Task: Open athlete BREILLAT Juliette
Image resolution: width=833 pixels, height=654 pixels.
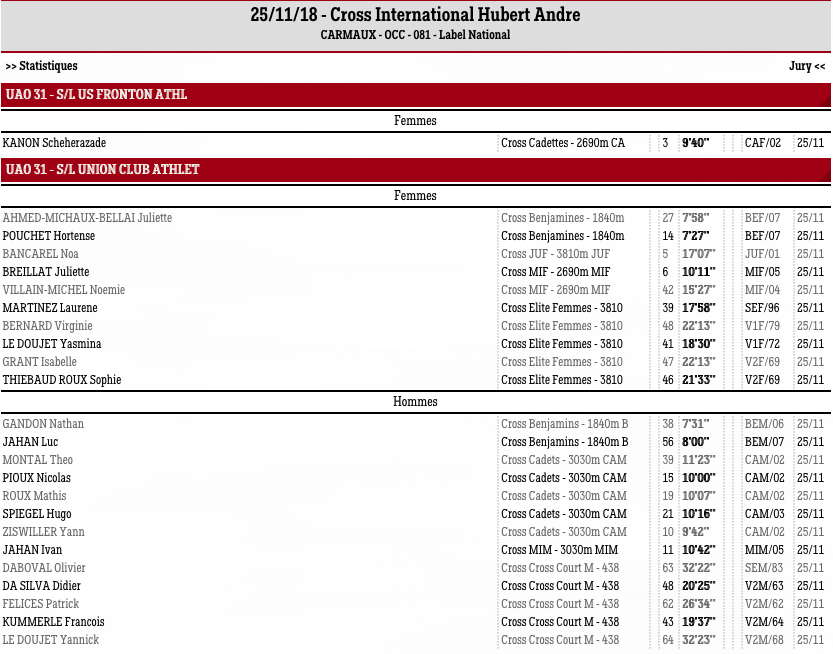Action: click(46, 272)
